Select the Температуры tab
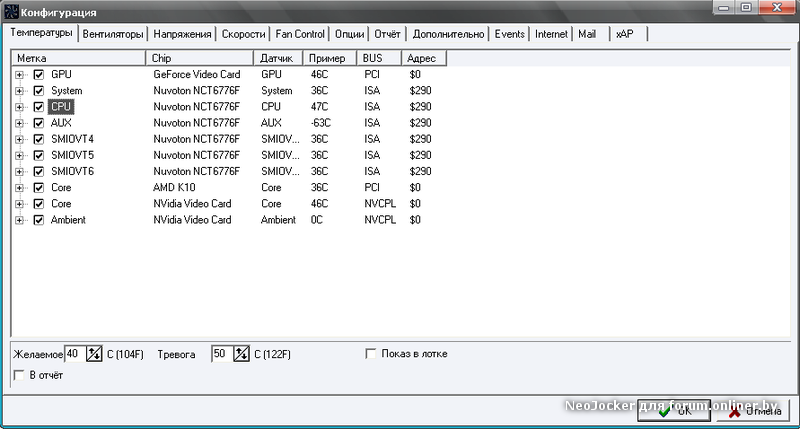 point(41,33)
